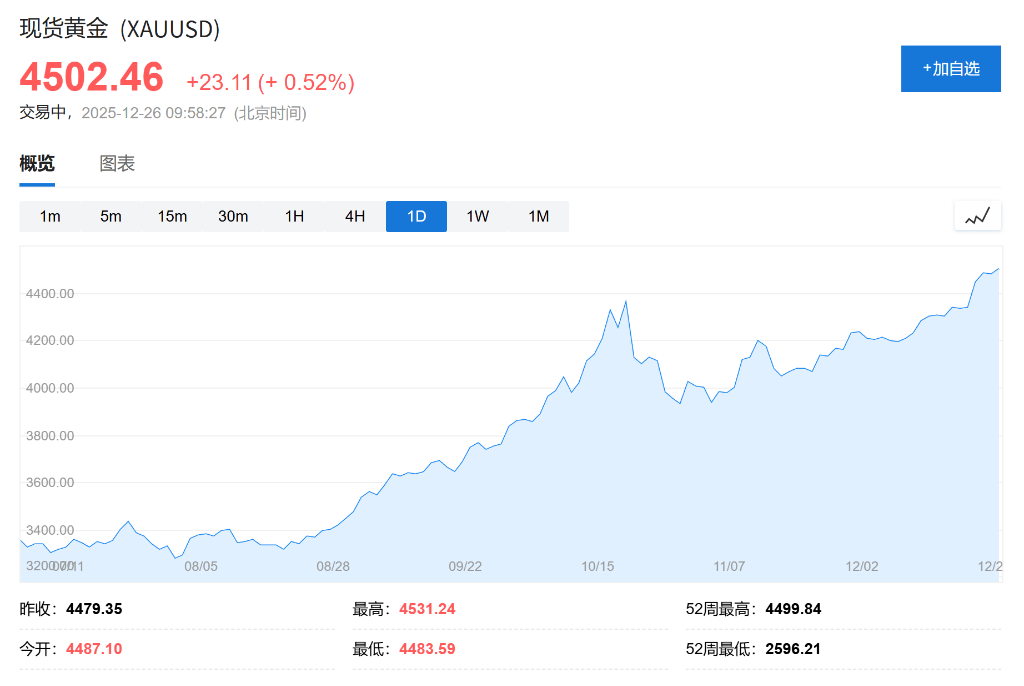
Task: Select the 概览 overview tab
Action: tap(37, 164)
